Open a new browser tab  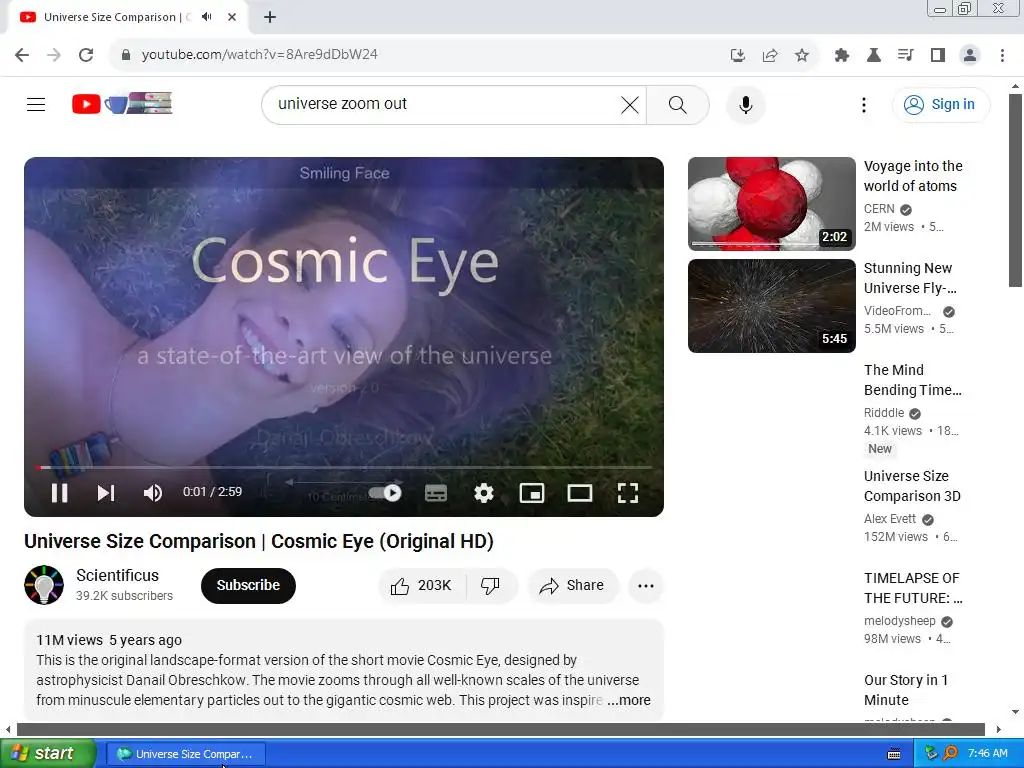coord(270,17)
